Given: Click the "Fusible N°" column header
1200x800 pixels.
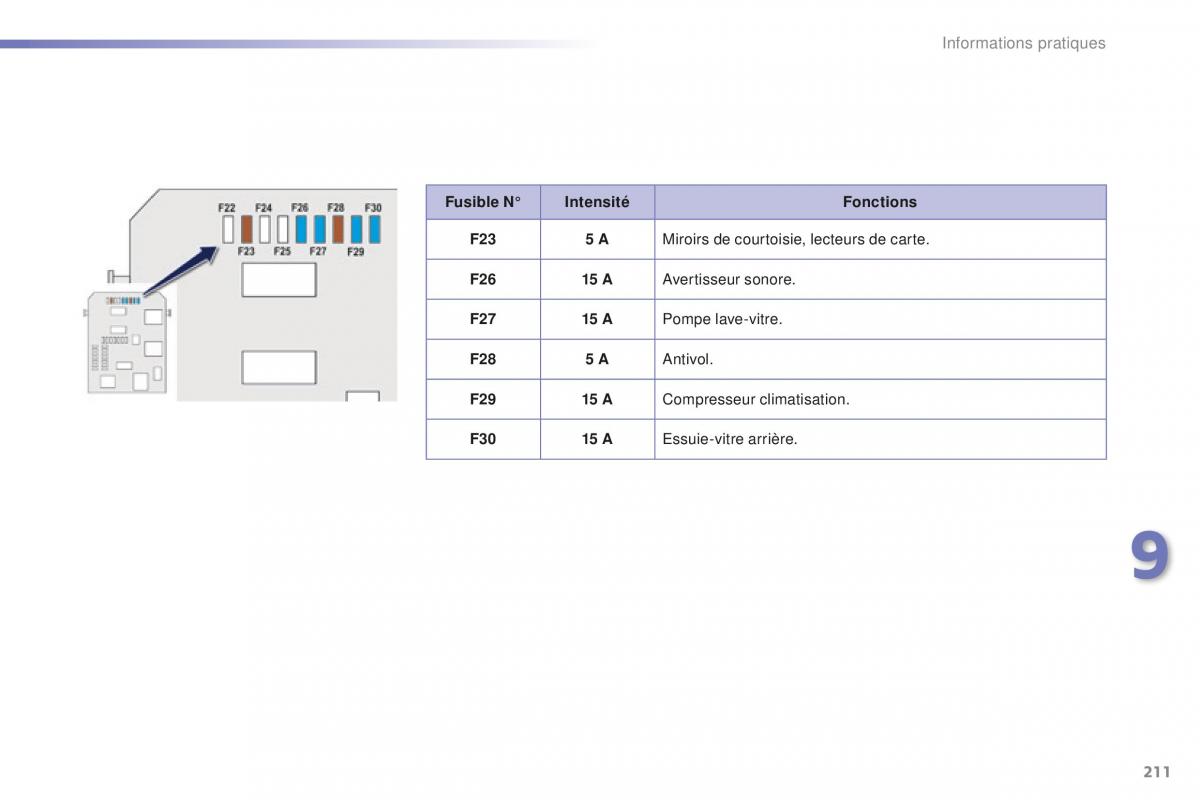Looking at the screenshot, I should (x=483, y=202).
